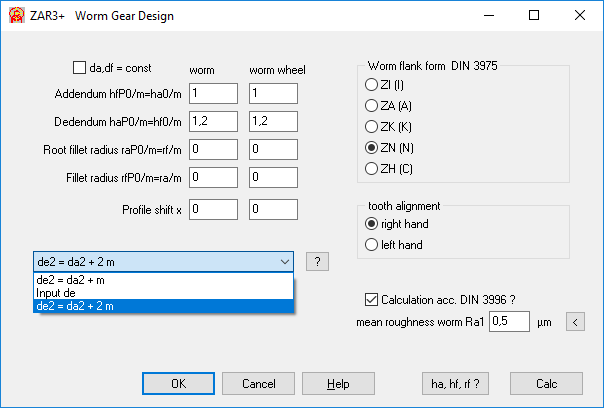604x408 pixels.
Task: Choose ZA (A) flank form option
Action: pos(372,105)
